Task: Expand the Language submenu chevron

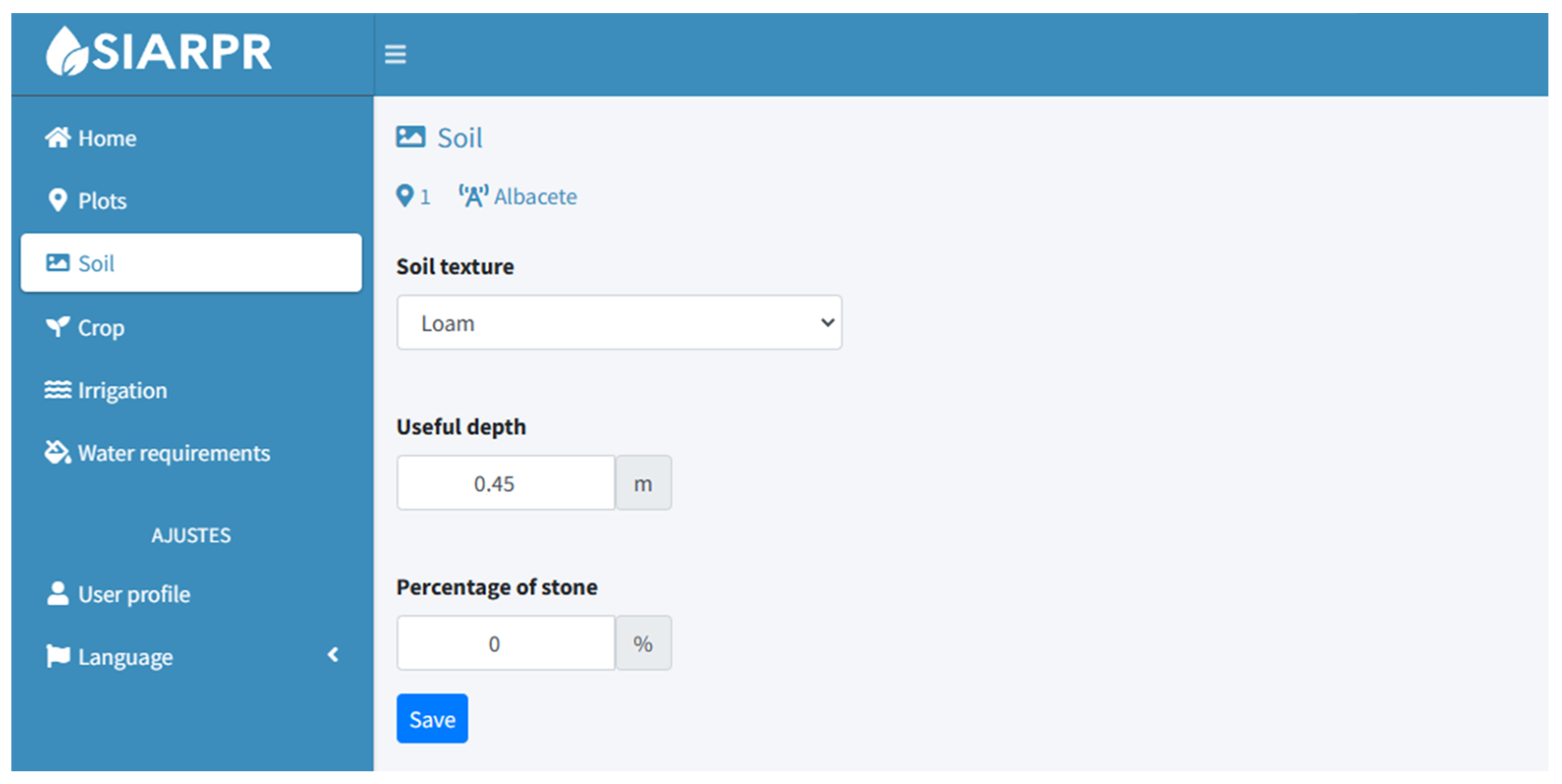Action: click(x=332, y=655)
